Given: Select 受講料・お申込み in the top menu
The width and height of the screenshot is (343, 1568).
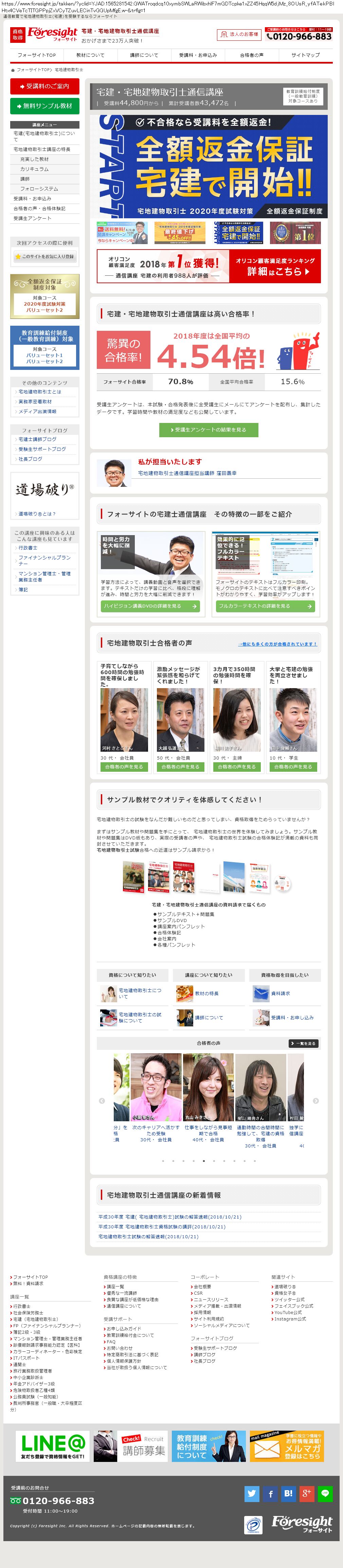Looking at the screenshot, I should click(198, 55).
